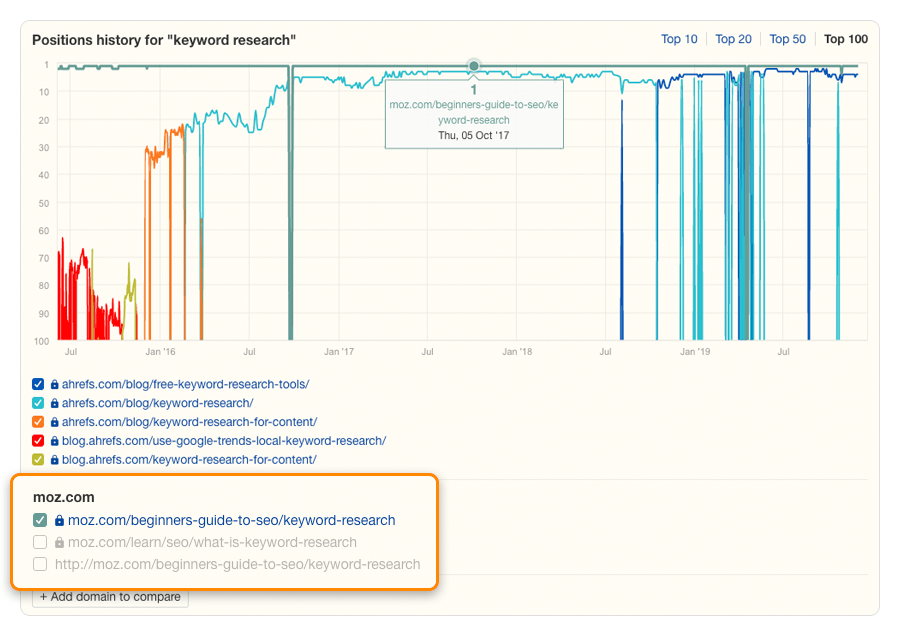Click lock icon beside moz.com/beginners-guide-to-seo/keyword-research
This screenshot has width=900, height=635.
click(x=59, y=520)
